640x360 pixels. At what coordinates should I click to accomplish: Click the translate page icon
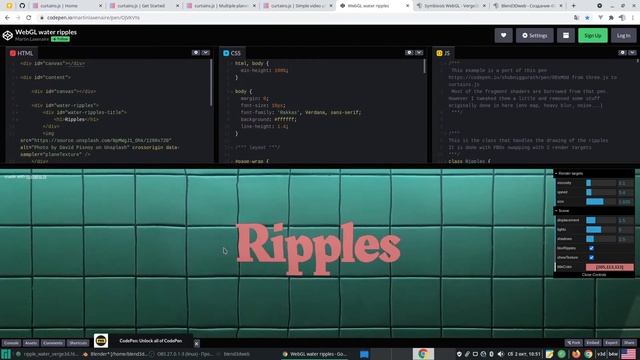576,18
